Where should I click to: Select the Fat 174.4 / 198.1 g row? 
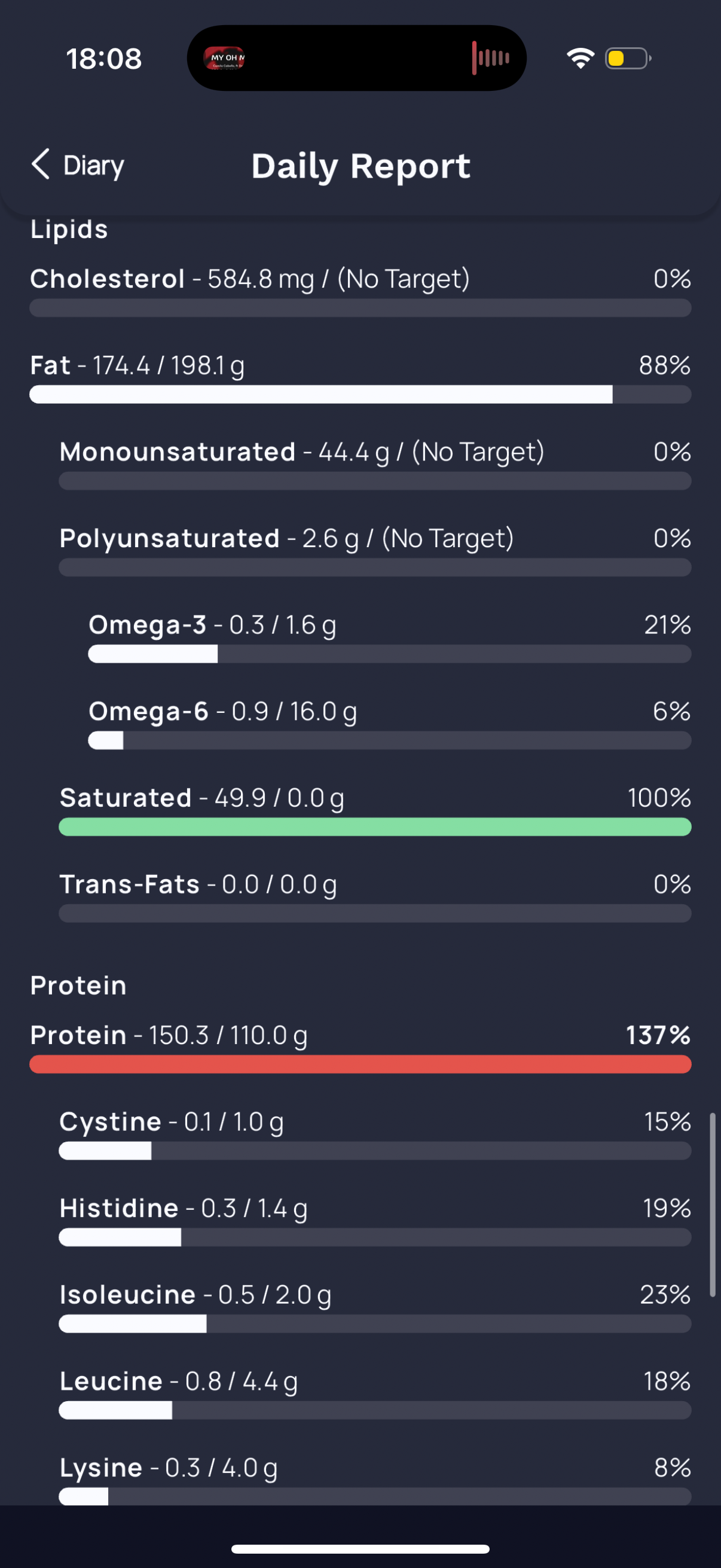[x=360, y=377]
